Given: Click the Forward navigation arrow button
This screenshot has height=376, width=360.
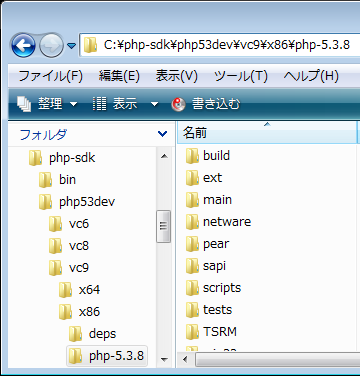Looking at the screenshot, I should coord(51,45).
